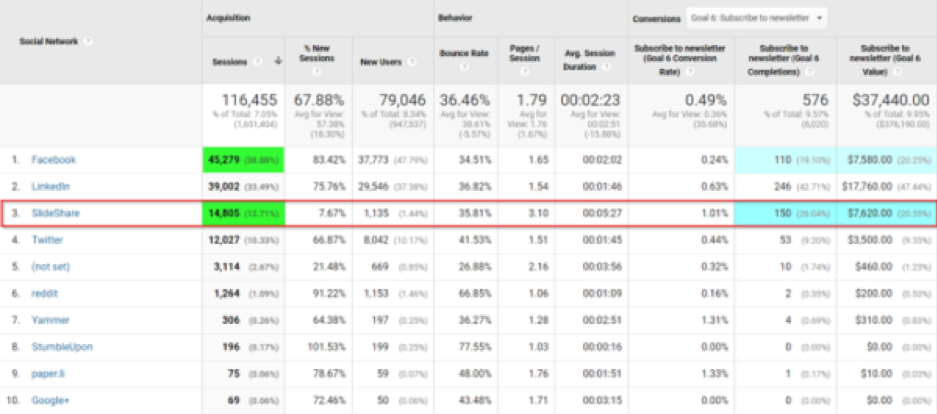Viewport: 937px width, 414px height.
Task: Open help icon for Goal 6 Conversion Rate
Action: click(x=690, y=72)
